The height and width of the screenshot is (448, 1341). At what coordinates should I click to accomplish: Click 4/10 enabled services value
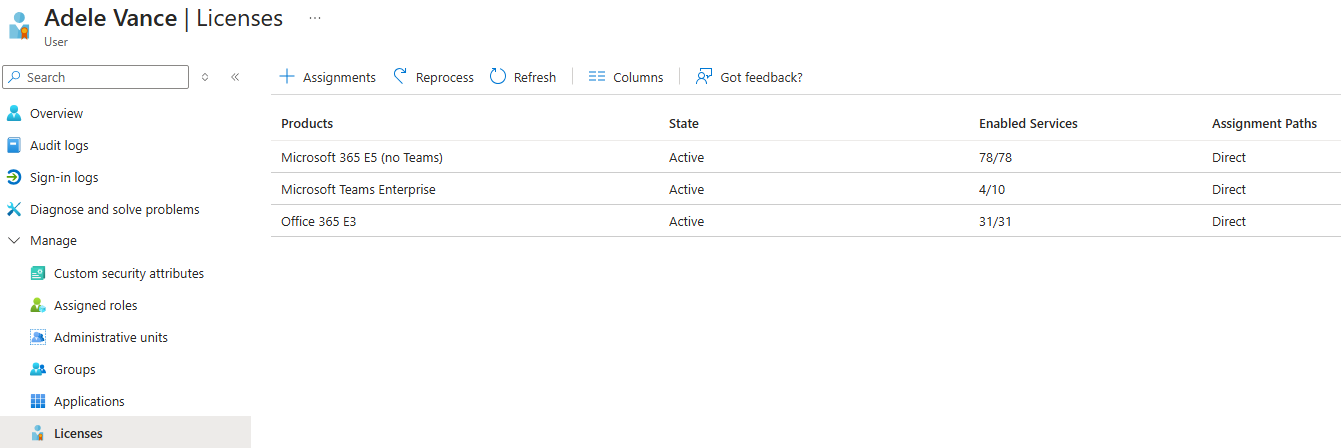pyautogui.click(x=992, y=189)
